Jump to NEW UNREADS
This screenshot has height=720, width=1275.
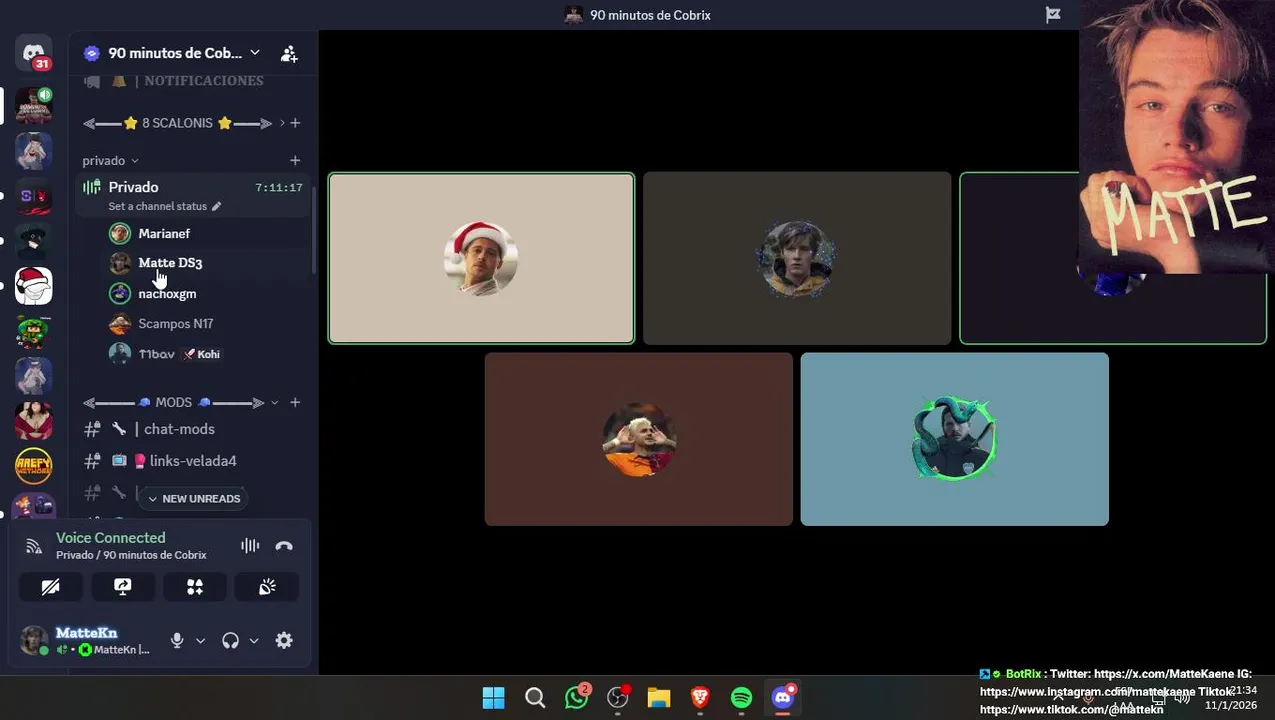coord(193,498)
